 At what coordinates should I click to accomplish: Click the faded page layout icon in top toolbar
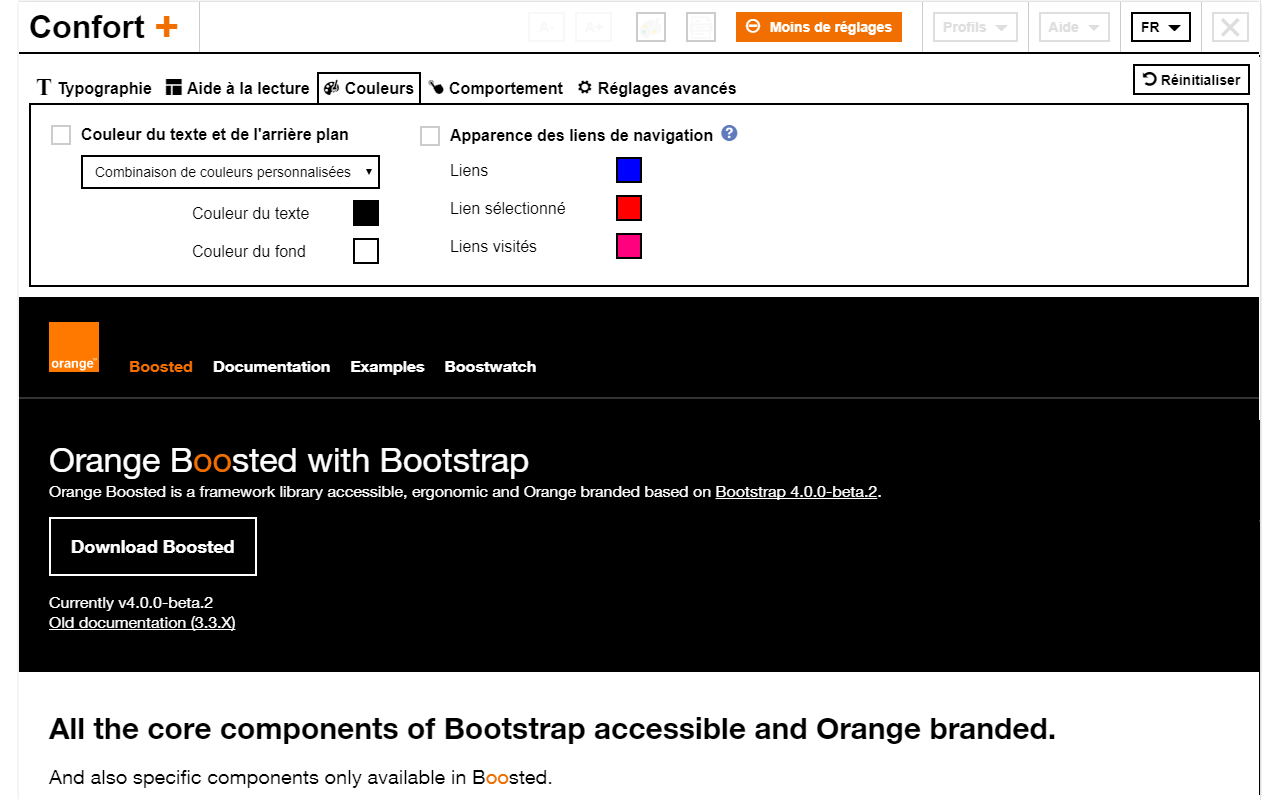pyautogui.click(x=703, y=27)
